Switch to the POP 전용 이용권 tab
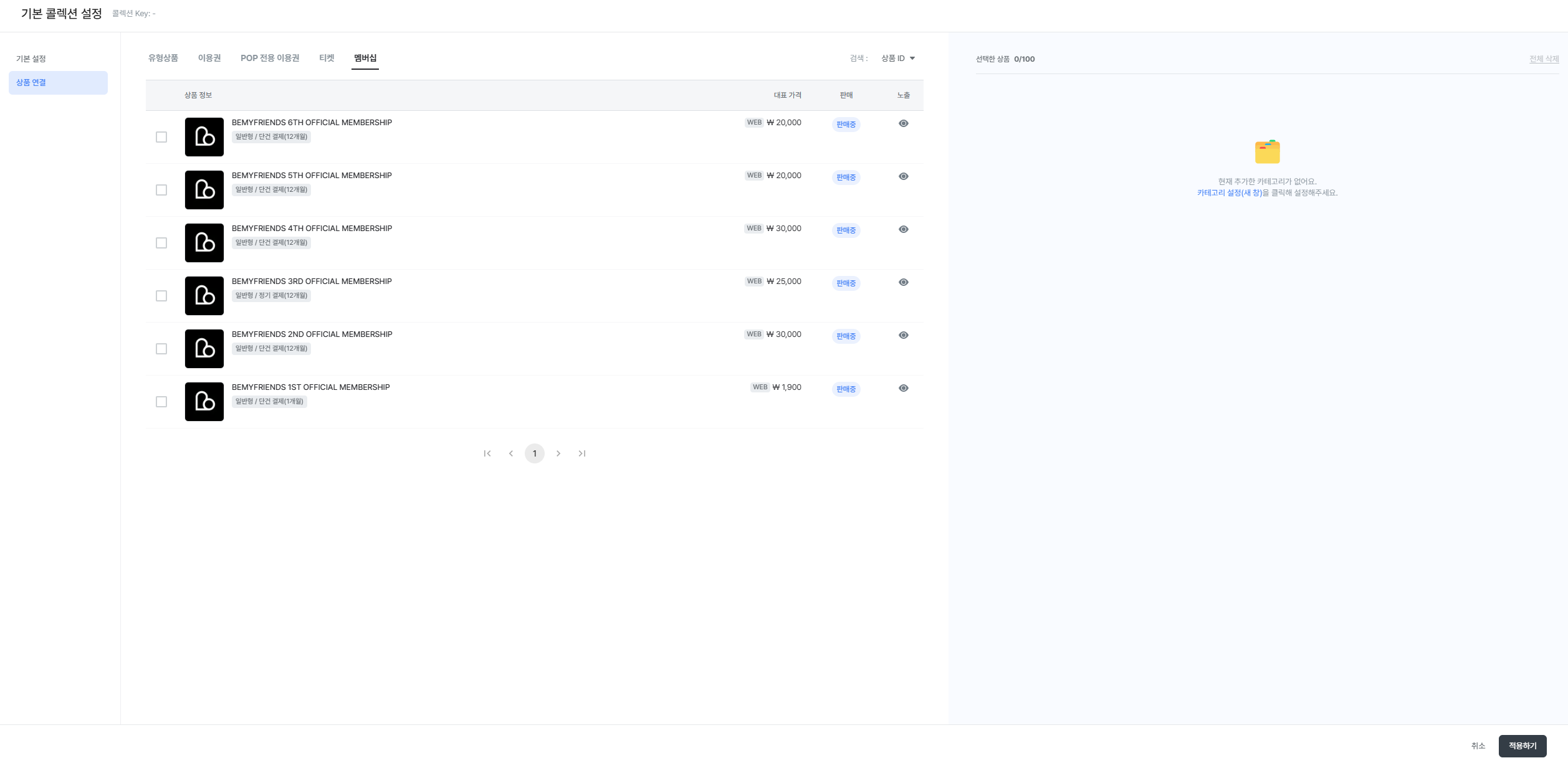 click(x=270, y=58)
